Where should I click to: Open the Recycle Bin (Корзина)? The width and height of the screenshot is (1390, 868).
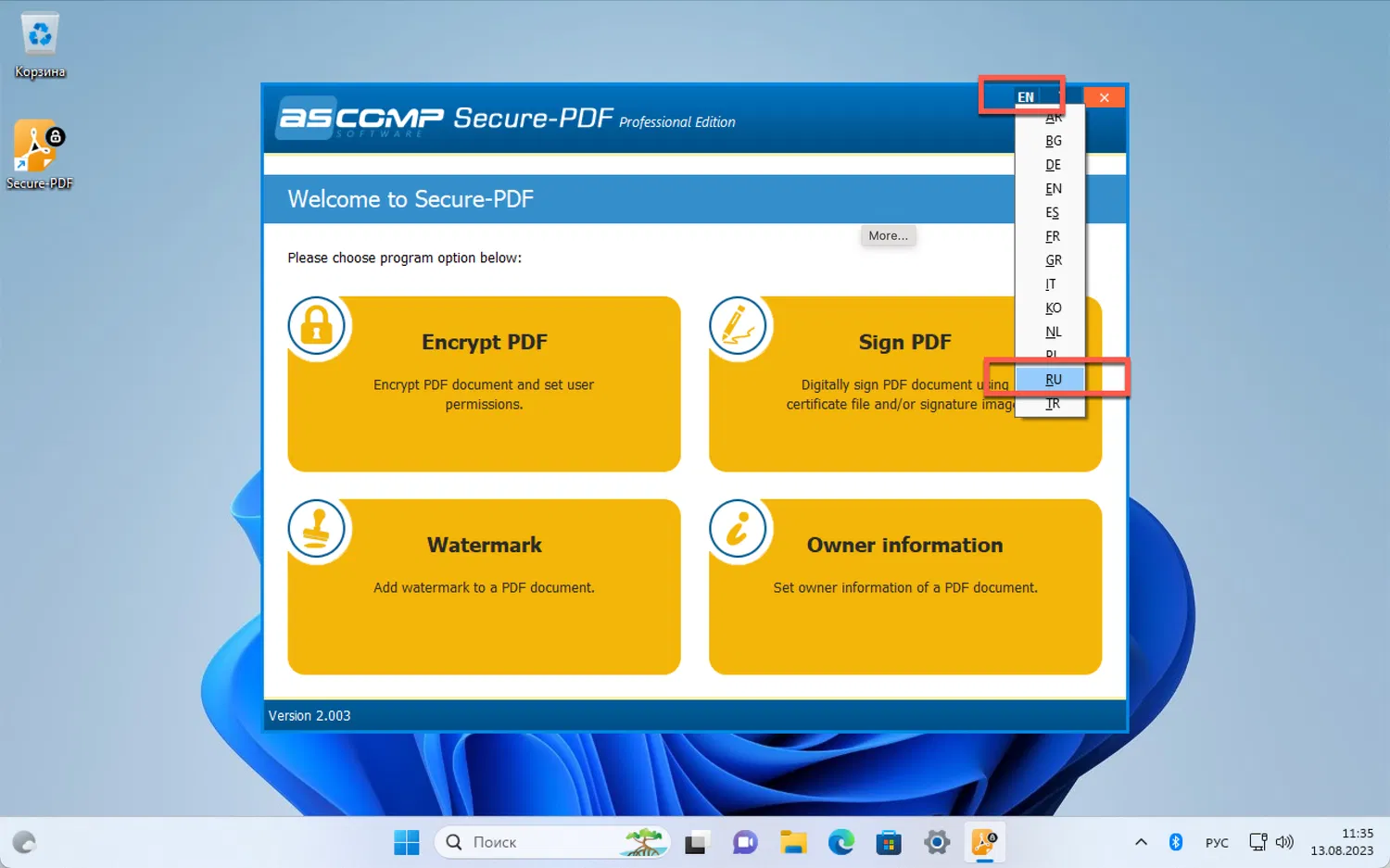coord(39,37)
